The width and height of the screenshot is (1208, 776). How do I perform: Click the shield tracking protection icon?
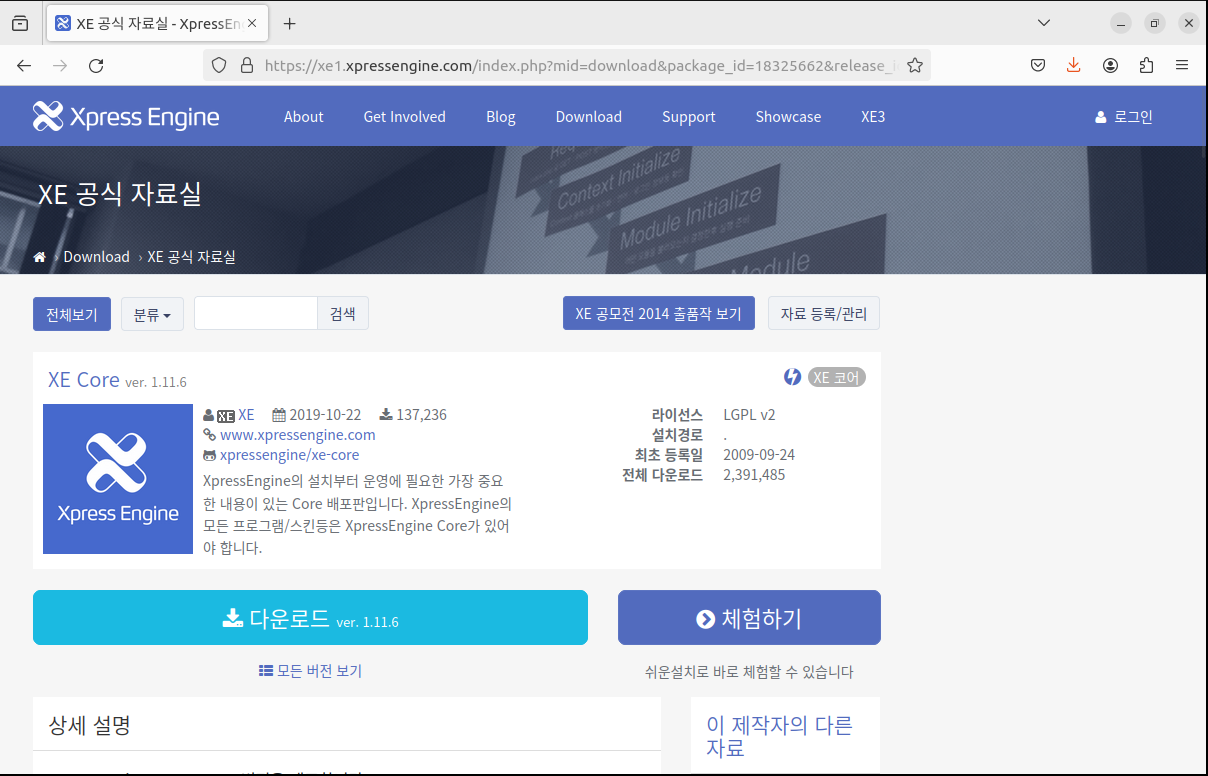pos(220,66)
